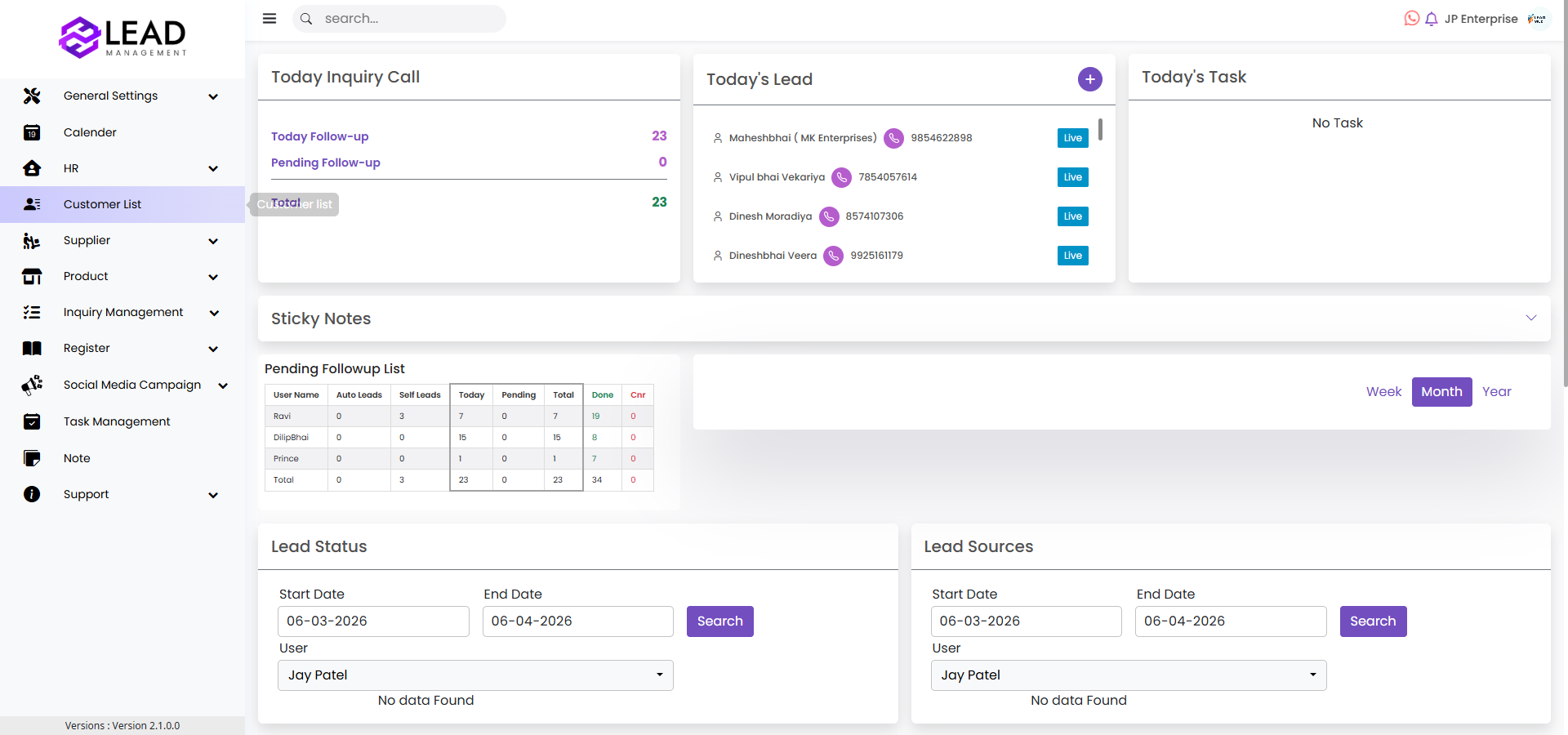
Task: Click Lead Sources End Date field
Action: (x=1231, y=621)
